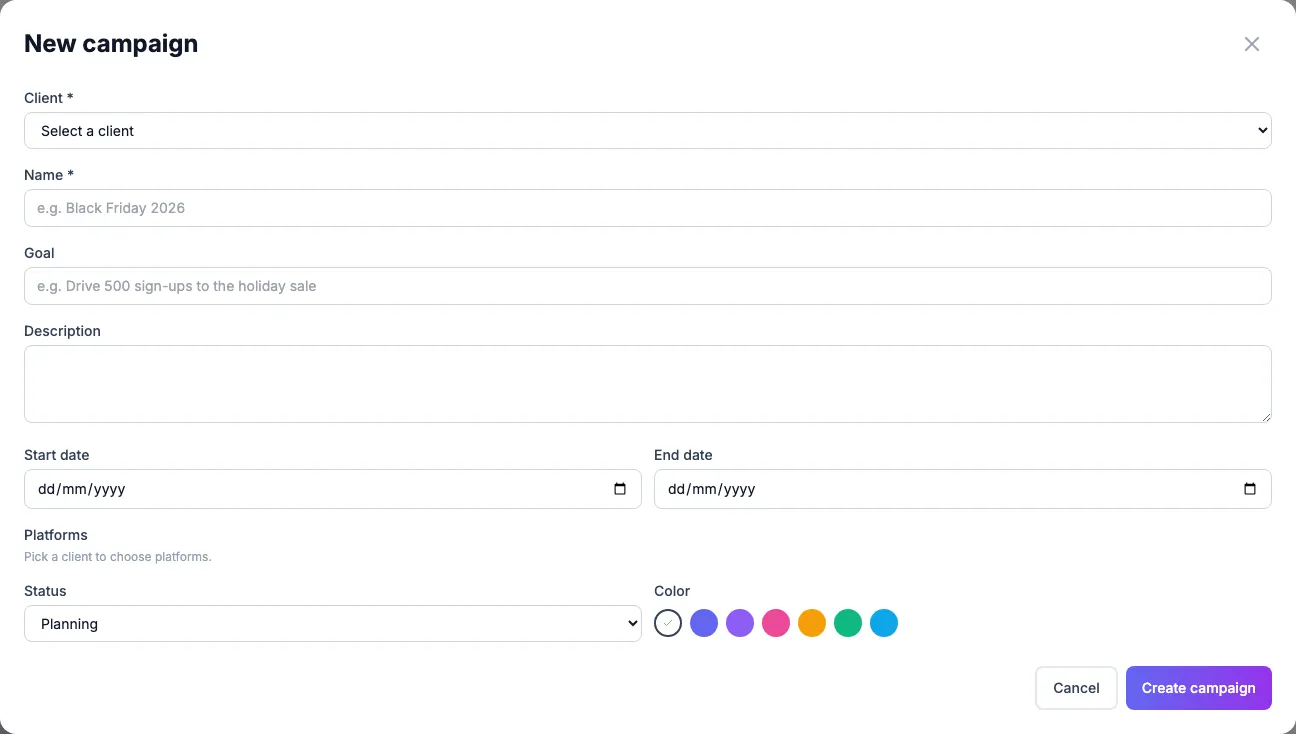The image size is (1296, 734).
Task: Click the "Description" field label
Action: pyautogui.click(x=62, y=331)
